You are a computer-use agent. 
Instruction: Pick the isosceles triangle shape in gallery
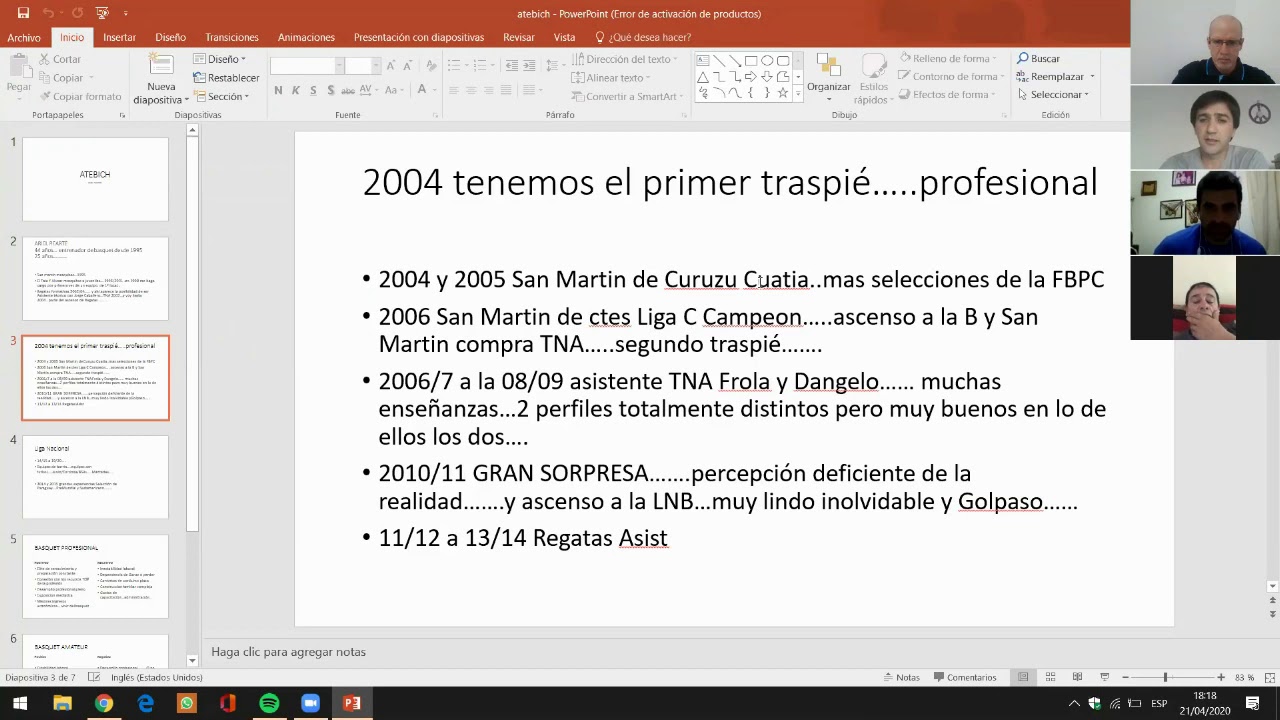click(x=703, y=77)
